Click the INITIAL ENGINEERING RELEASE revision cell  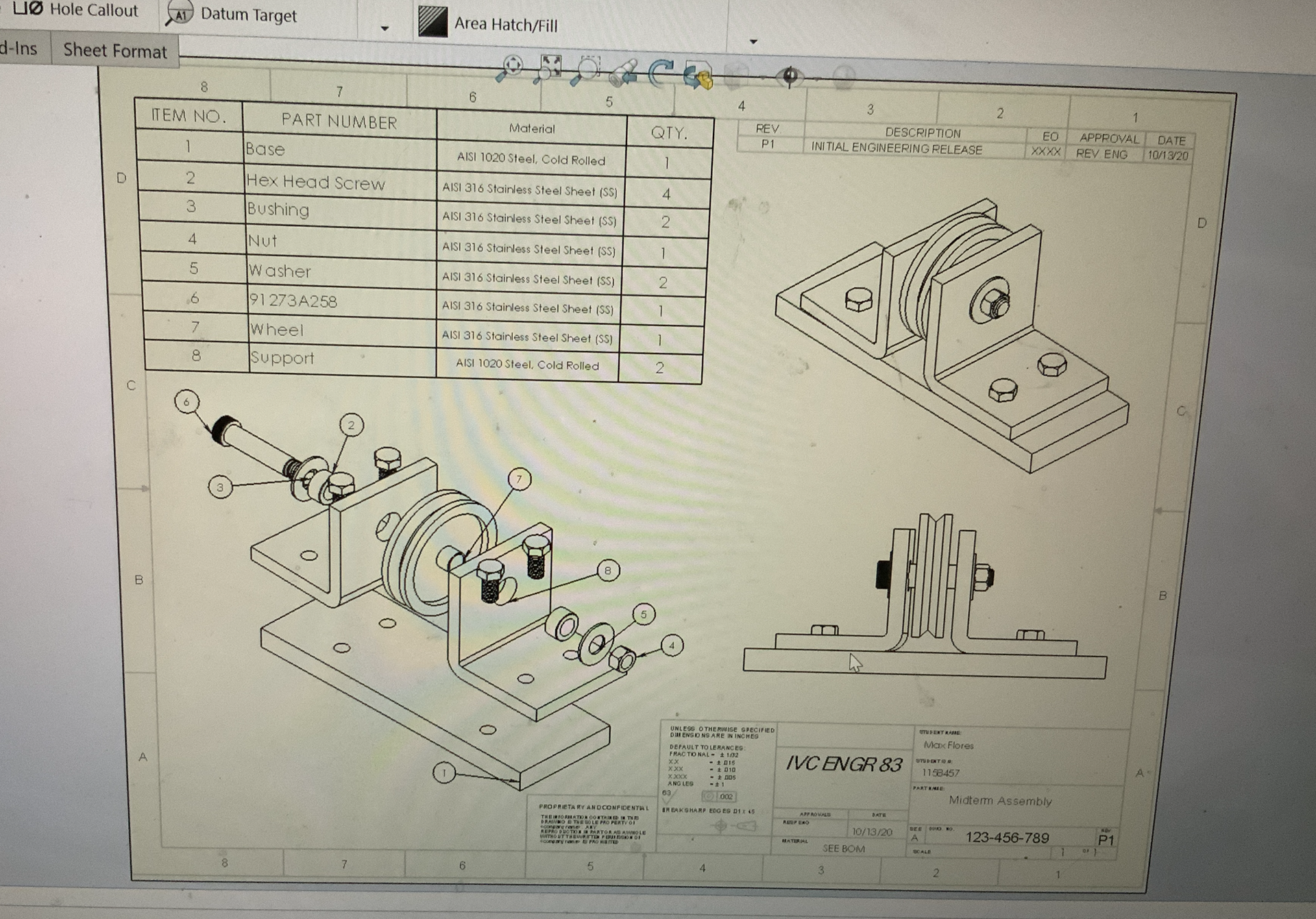pos(896,148)
